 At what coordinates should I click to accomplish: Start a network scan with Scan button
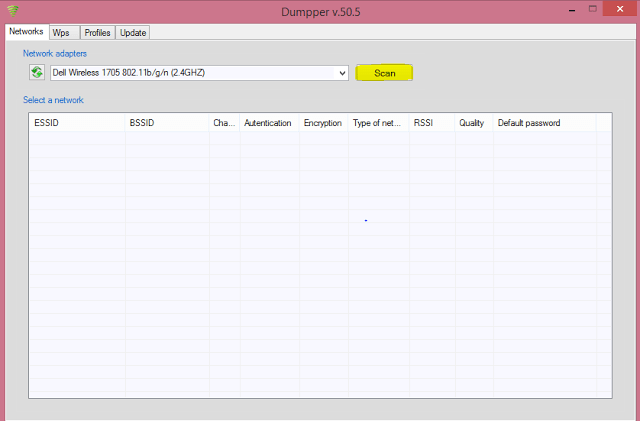384,73
